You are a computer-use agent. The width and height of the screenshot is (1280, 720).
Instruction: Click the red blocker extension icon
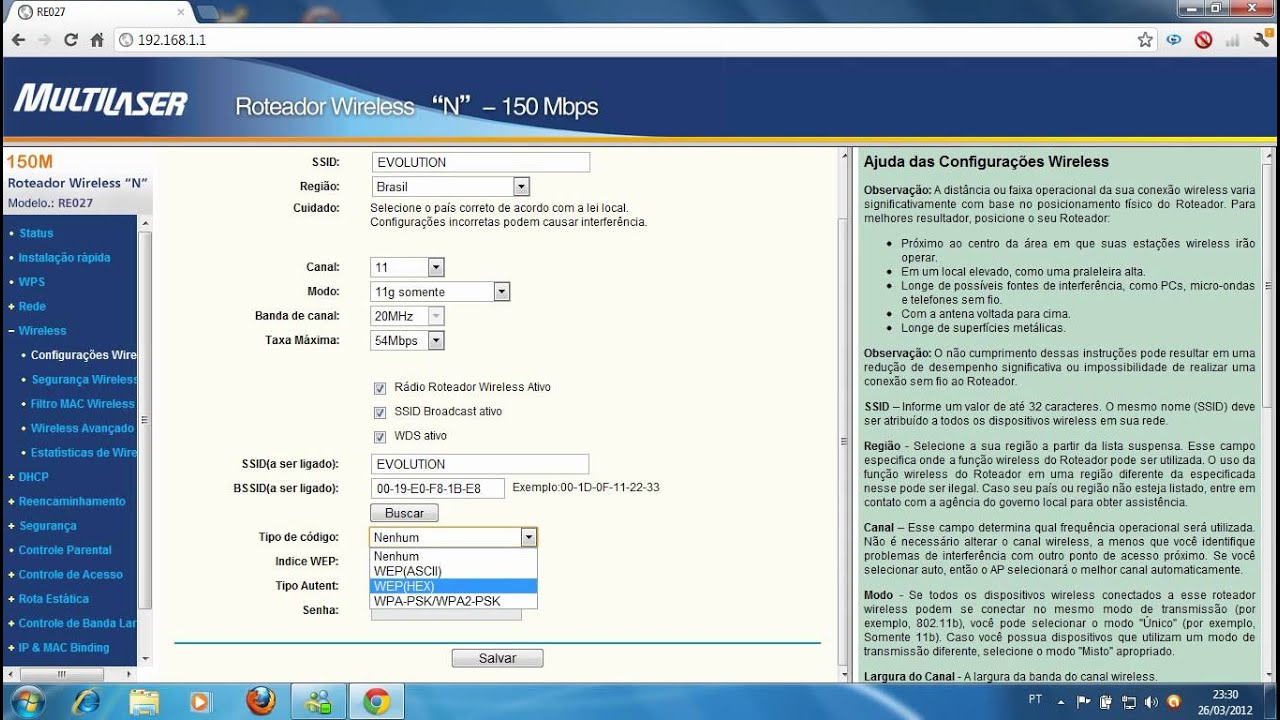1203,40
